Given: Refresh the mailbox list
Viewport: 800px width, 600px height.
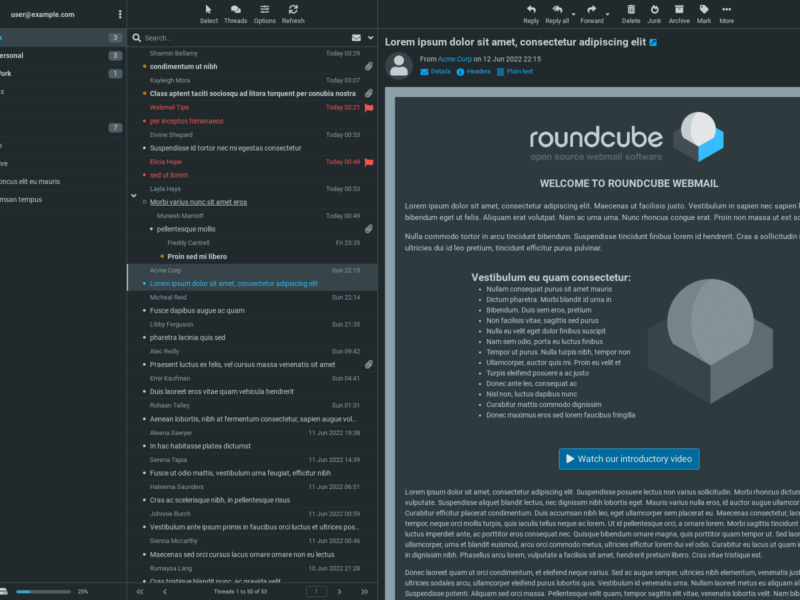Looking at the screenshot, I should pyautogui.click(x=293, y=14).
